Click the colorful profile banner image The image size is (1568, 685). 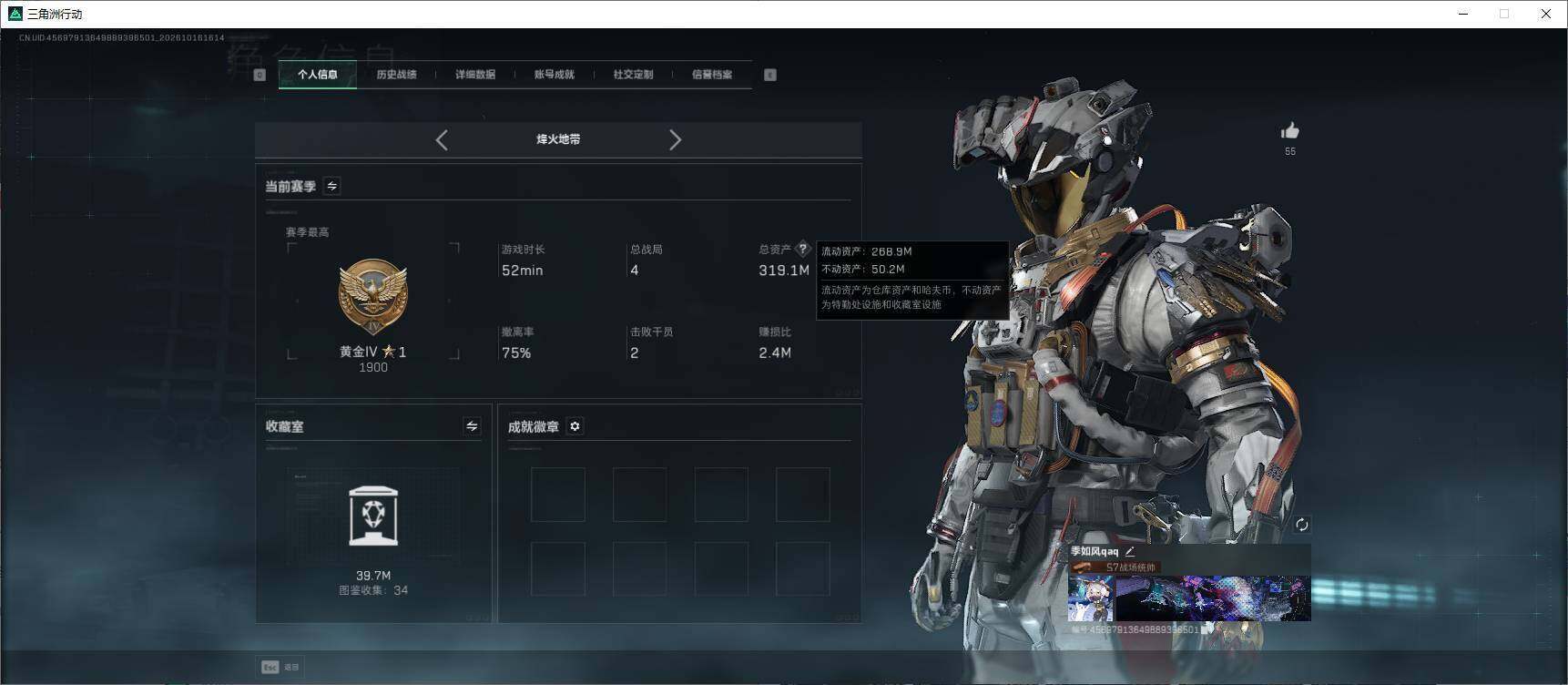click(x=1213, y=598)
